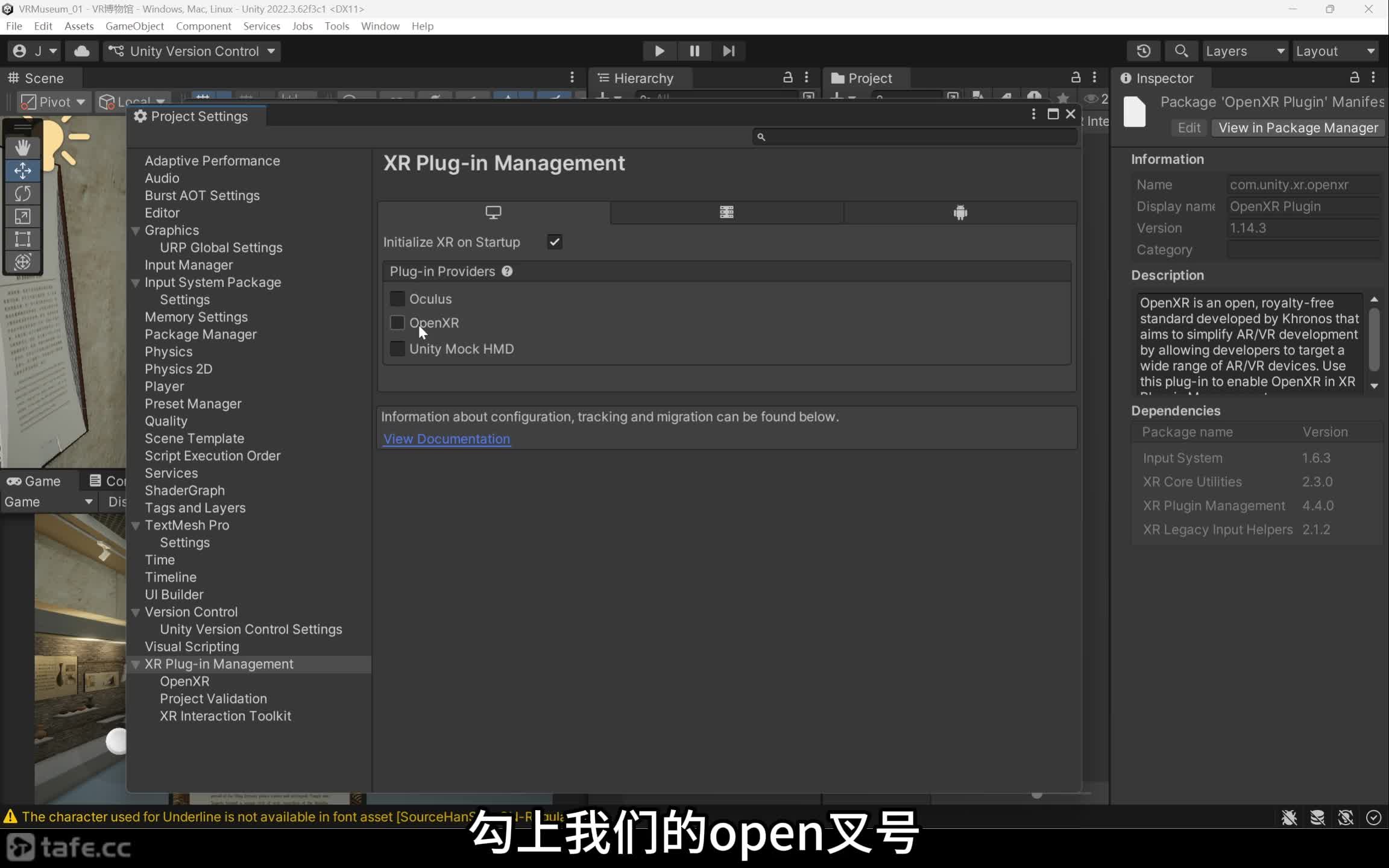The height and width of the screenshot is (868, 1389).
Task: Advance one frame with Step button
Action: click(729, 51)
